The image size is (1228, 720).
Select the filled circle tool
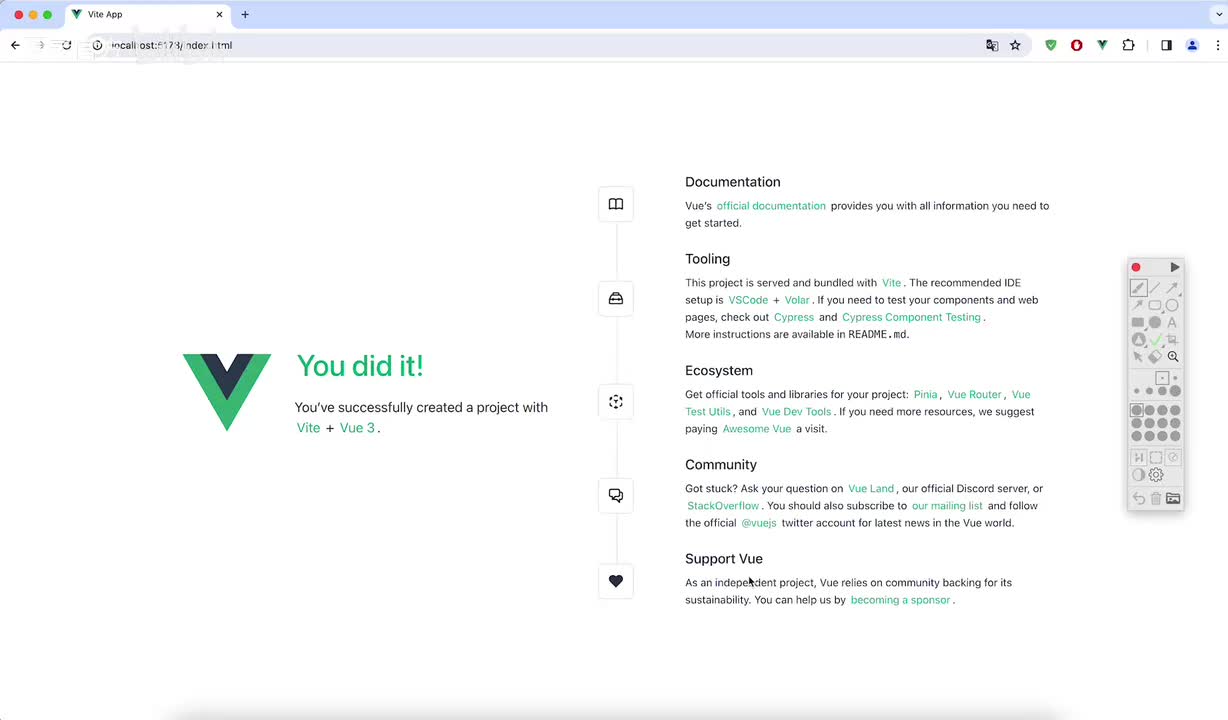tap(1154, 322)
